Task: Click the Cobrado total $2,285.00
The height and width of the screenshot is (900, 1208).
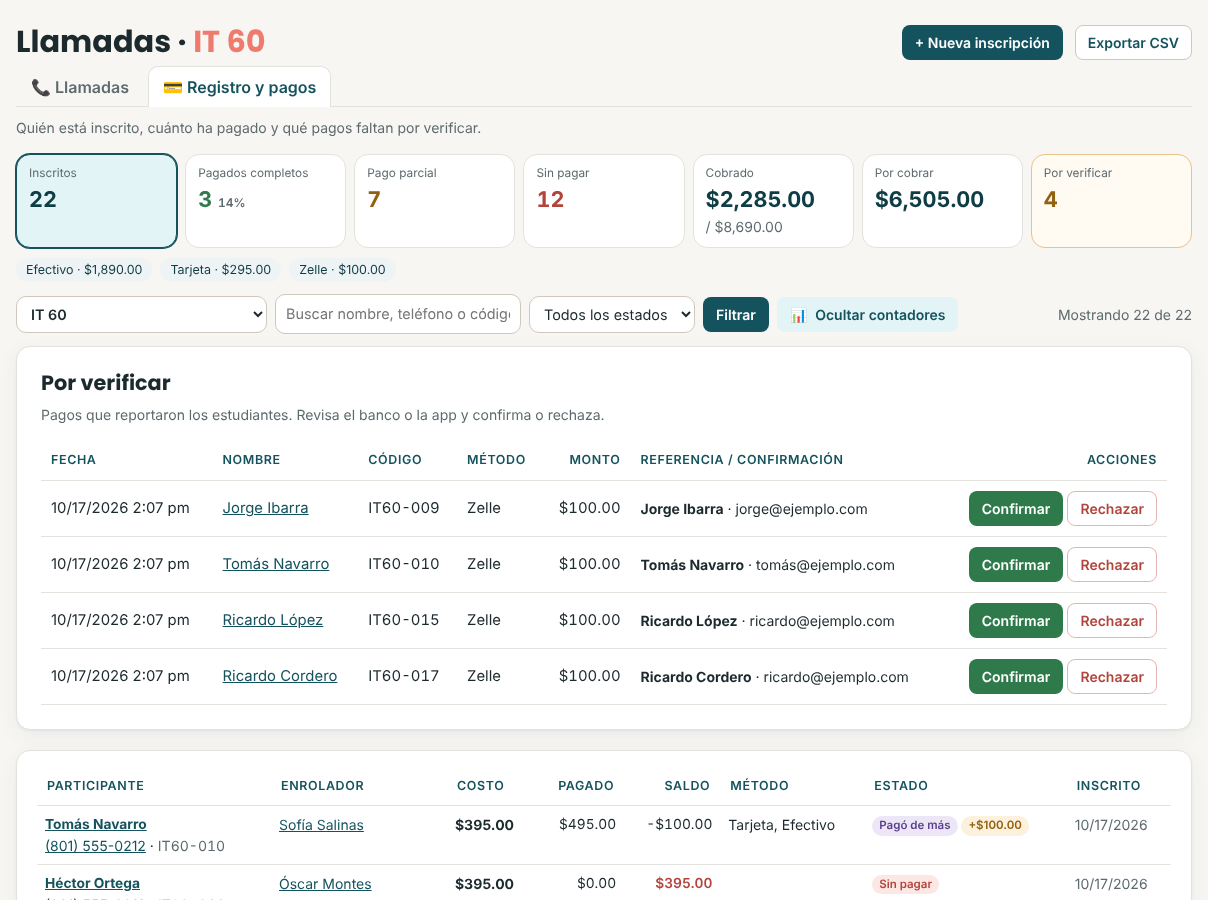Action: tap(760, 200)
